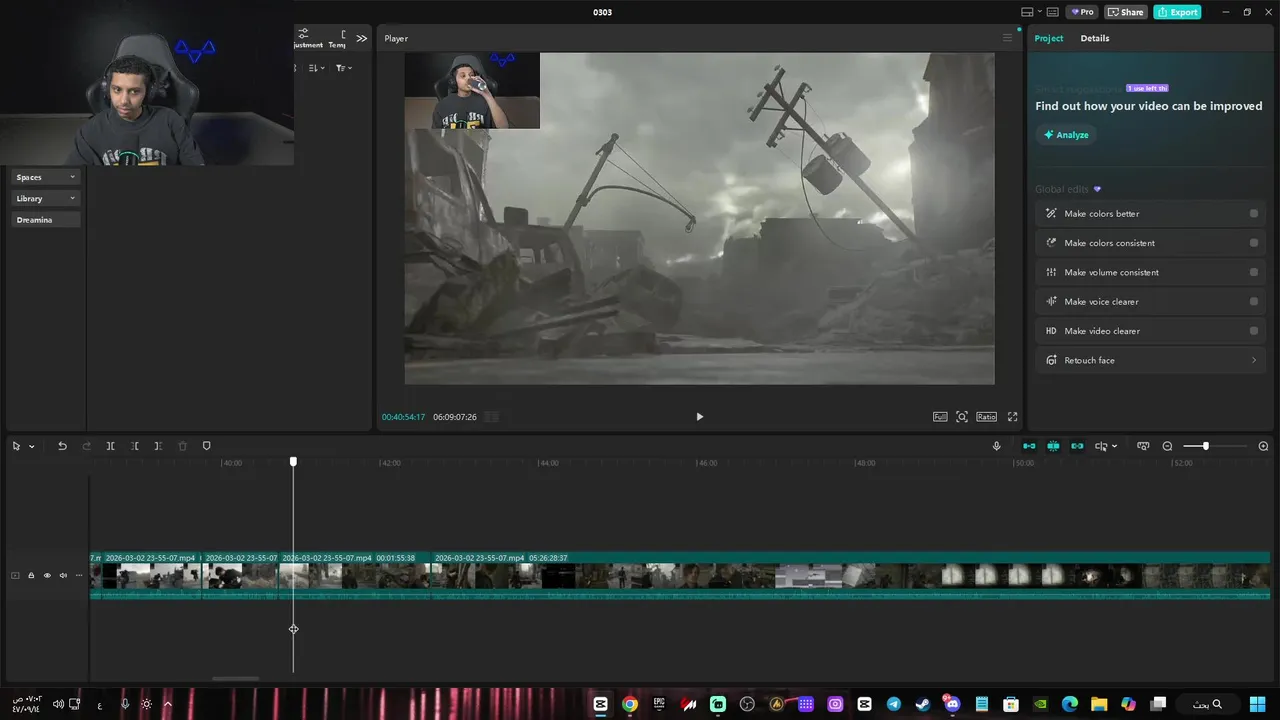Open Telegram from the taskbar

pos(893,704)
